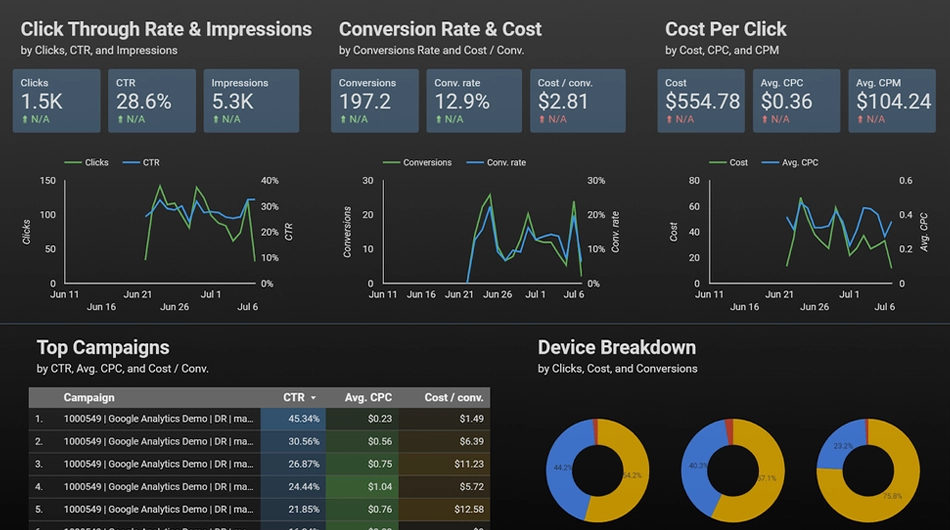This screenshot has height=530, width=950.
Task: Toggle Conv. rate series in legend
Action: [x=496, y=162]
